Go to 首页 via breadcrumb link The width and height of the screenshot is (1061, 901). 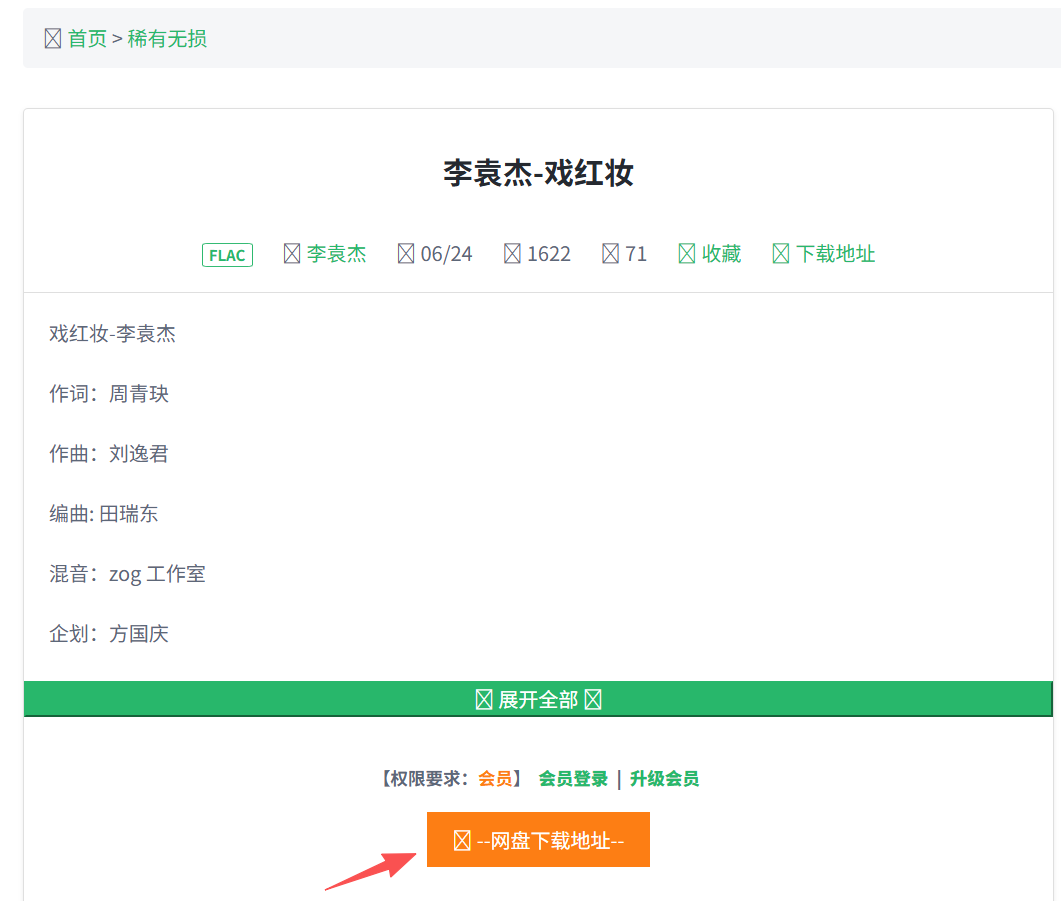pyautogui.click(x=87, y=39)
